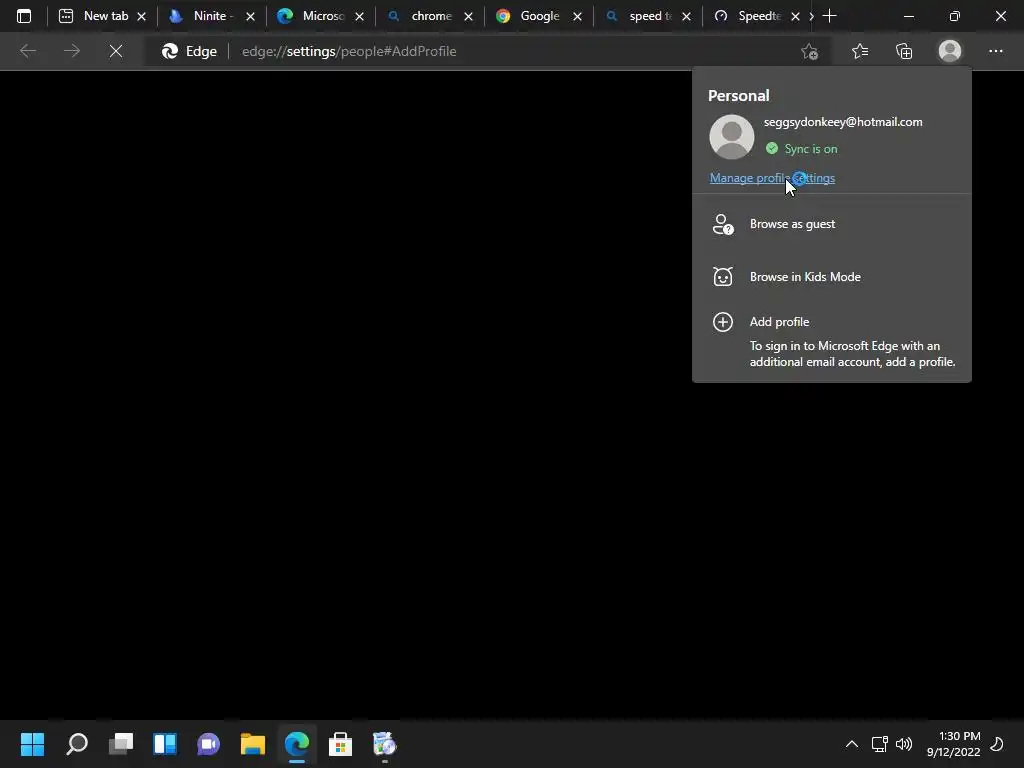Click the Add profile plus icon
Image resolution: width=1024 pixels, height=768 pixels.
[x=723, y=322]
